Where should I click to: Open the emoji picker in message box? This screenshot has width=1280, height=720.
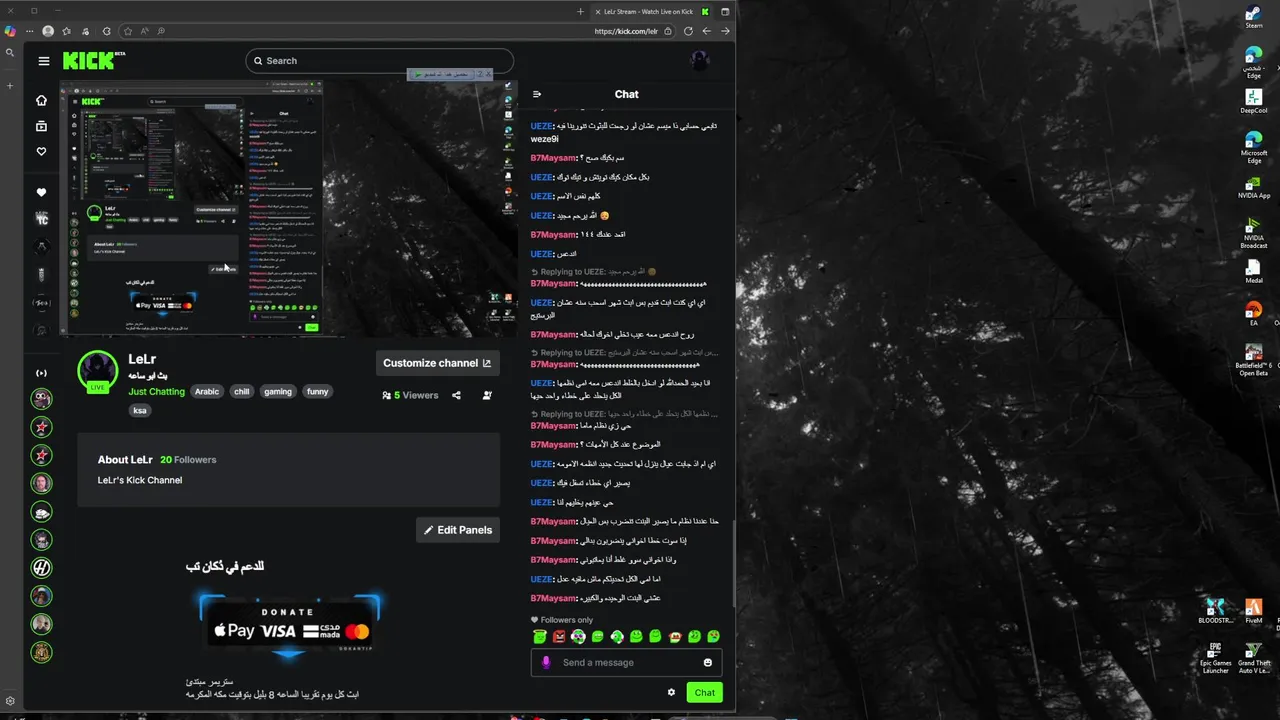click(708, 662)
